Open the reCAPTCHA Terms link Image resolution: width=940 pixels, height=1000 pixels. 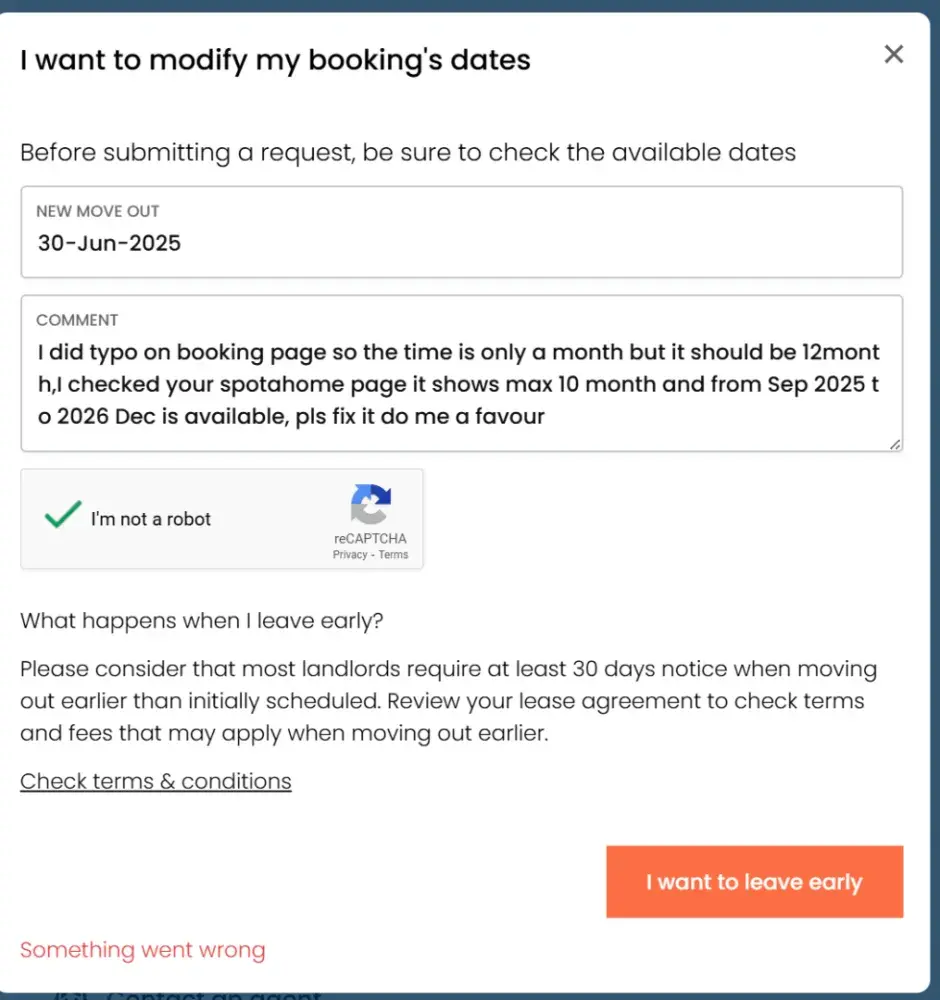pyautogui.click(x=393, y=555)
